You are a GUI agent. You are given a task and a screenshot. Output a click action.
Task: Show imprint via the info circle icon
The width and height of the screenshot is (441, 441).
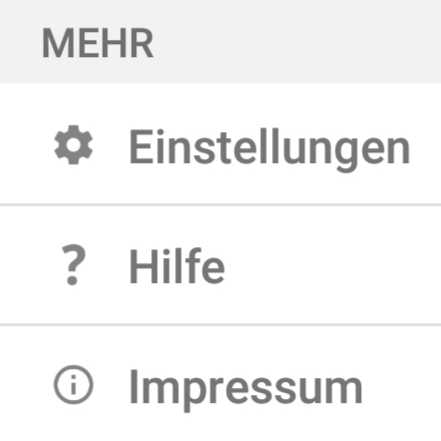(73, 385)
